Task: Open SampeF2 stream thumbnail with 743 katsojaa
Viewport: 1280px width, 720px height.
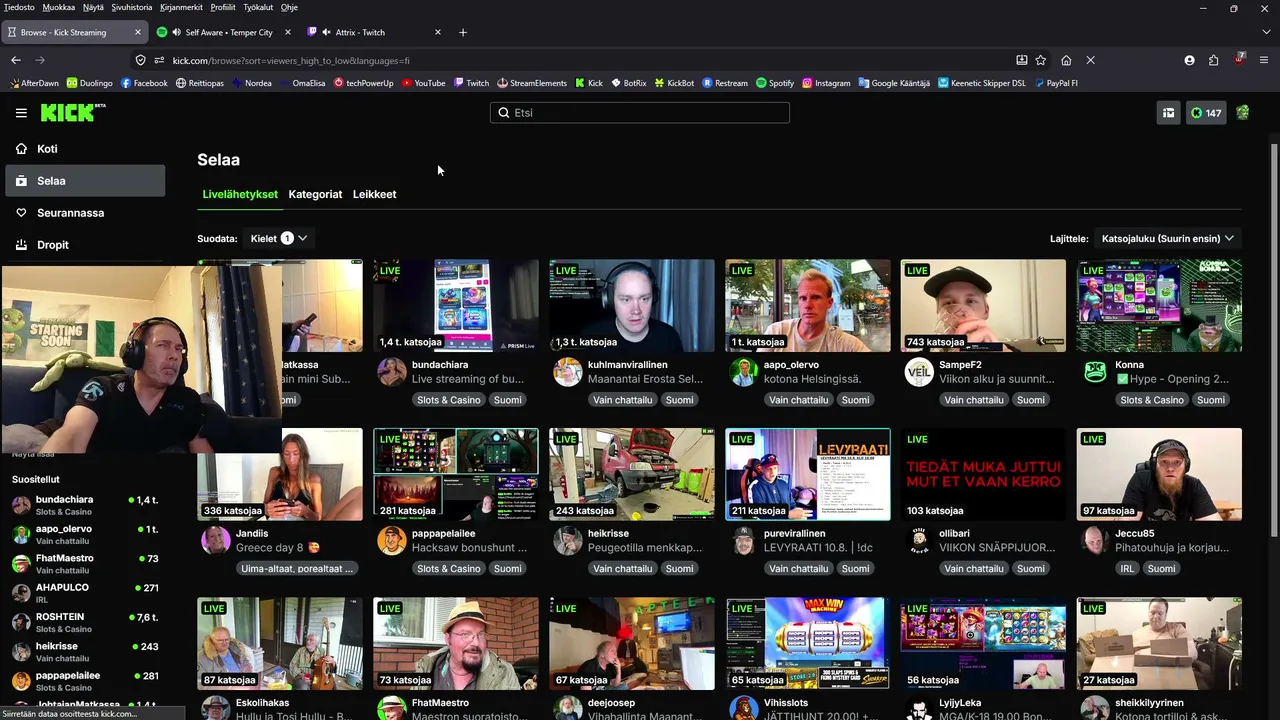Action: point(983,305)
